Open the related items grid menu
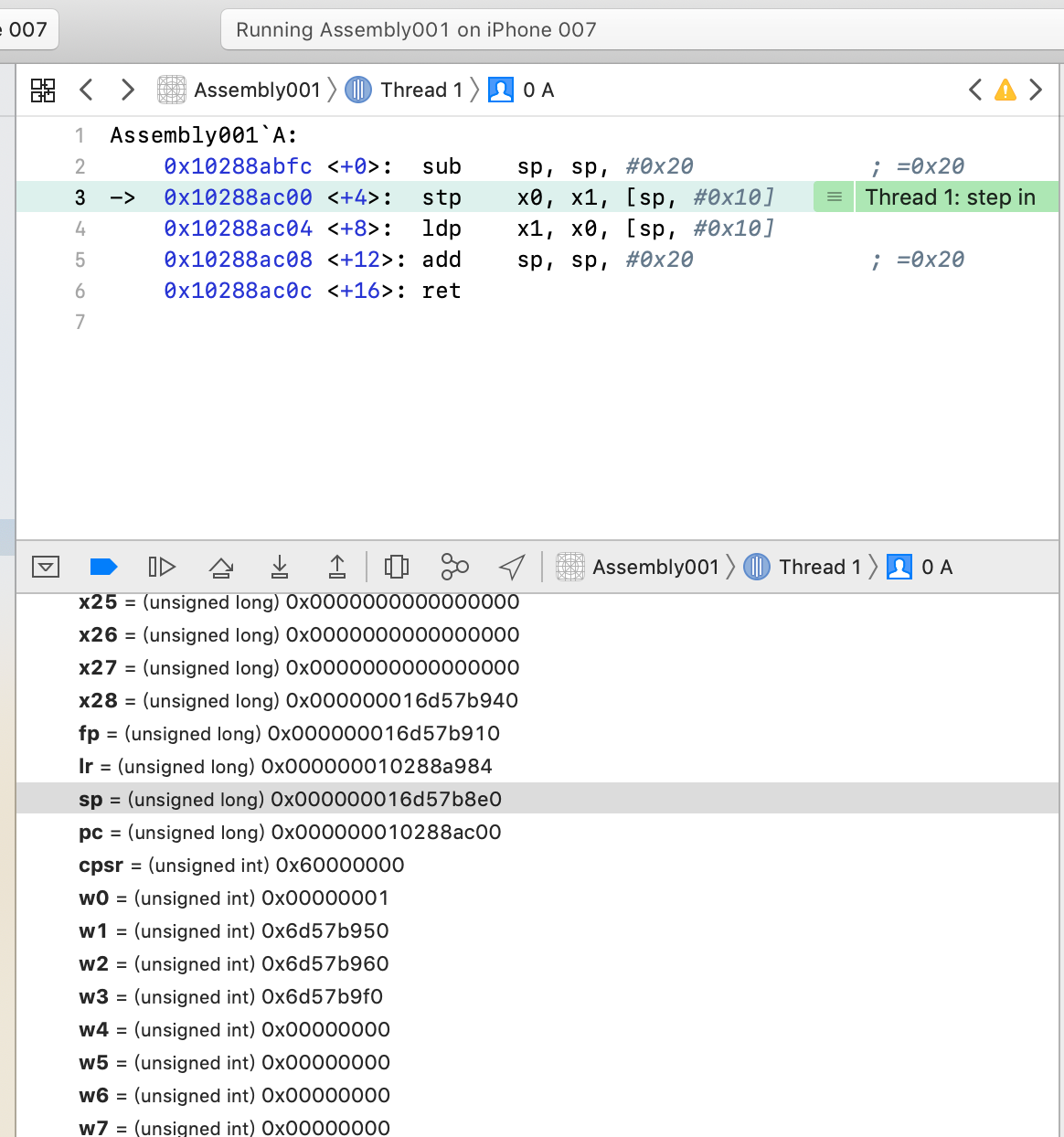Image resolution: width=1064 pixels, height=1137 pixels. pos(43,90)
